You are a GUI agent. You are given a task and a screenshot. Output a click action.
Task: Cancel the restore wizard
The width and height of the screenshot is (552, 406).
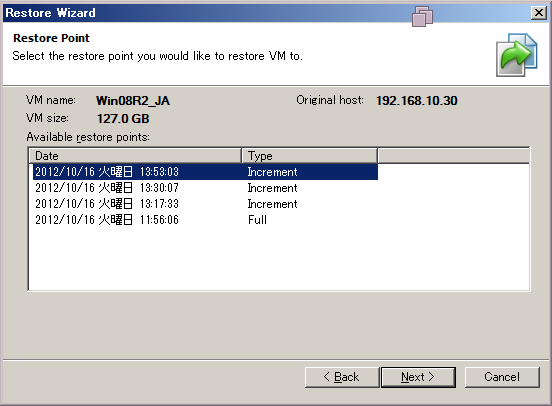[x=502, y=377]
